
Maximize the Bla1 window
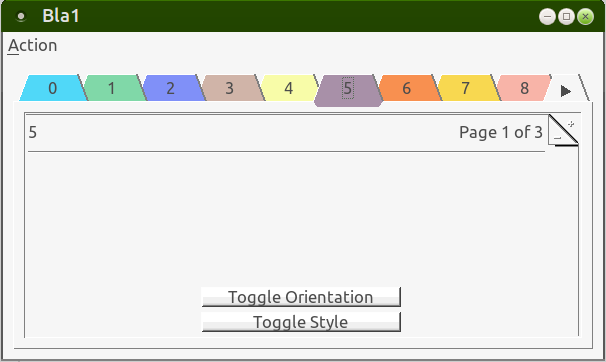[x=566, y=17]
